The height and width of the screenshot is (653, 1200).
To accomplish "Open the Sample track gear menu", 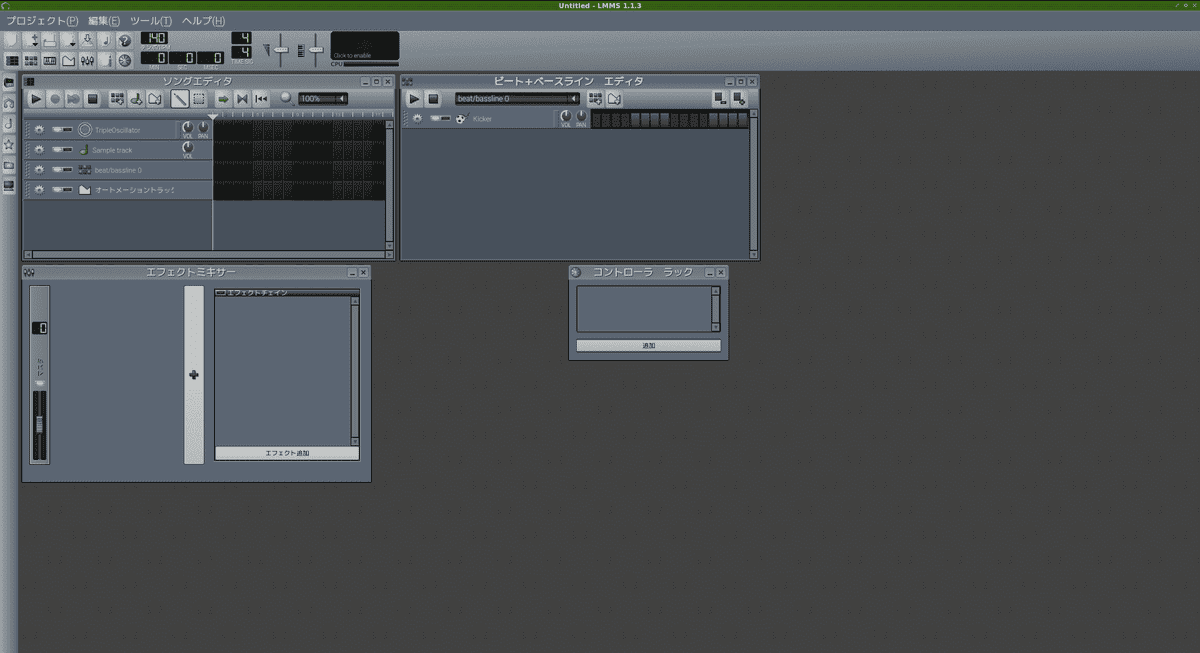I will coord(39,150).
